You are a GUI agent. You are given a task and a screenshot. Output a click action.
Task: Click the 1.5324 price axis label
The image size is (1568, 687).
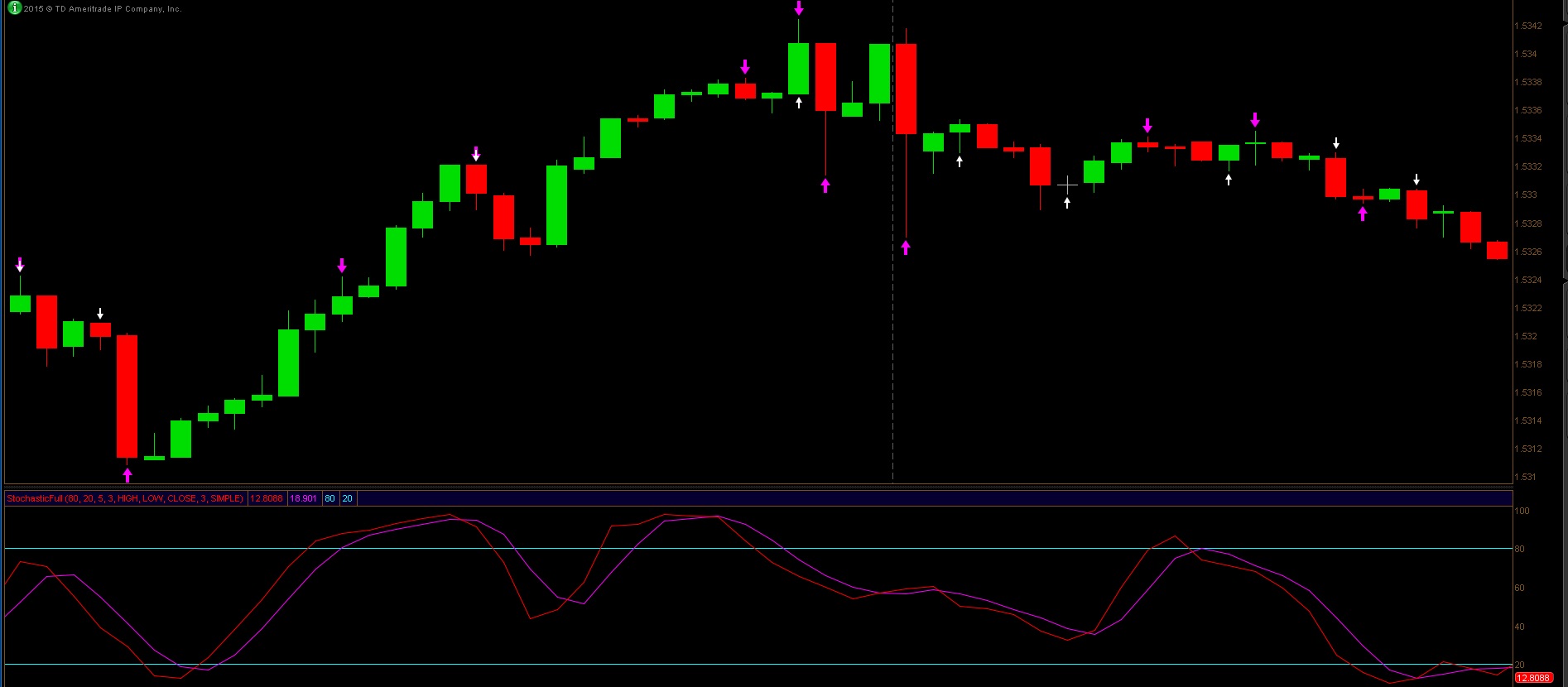point(1527,280)
